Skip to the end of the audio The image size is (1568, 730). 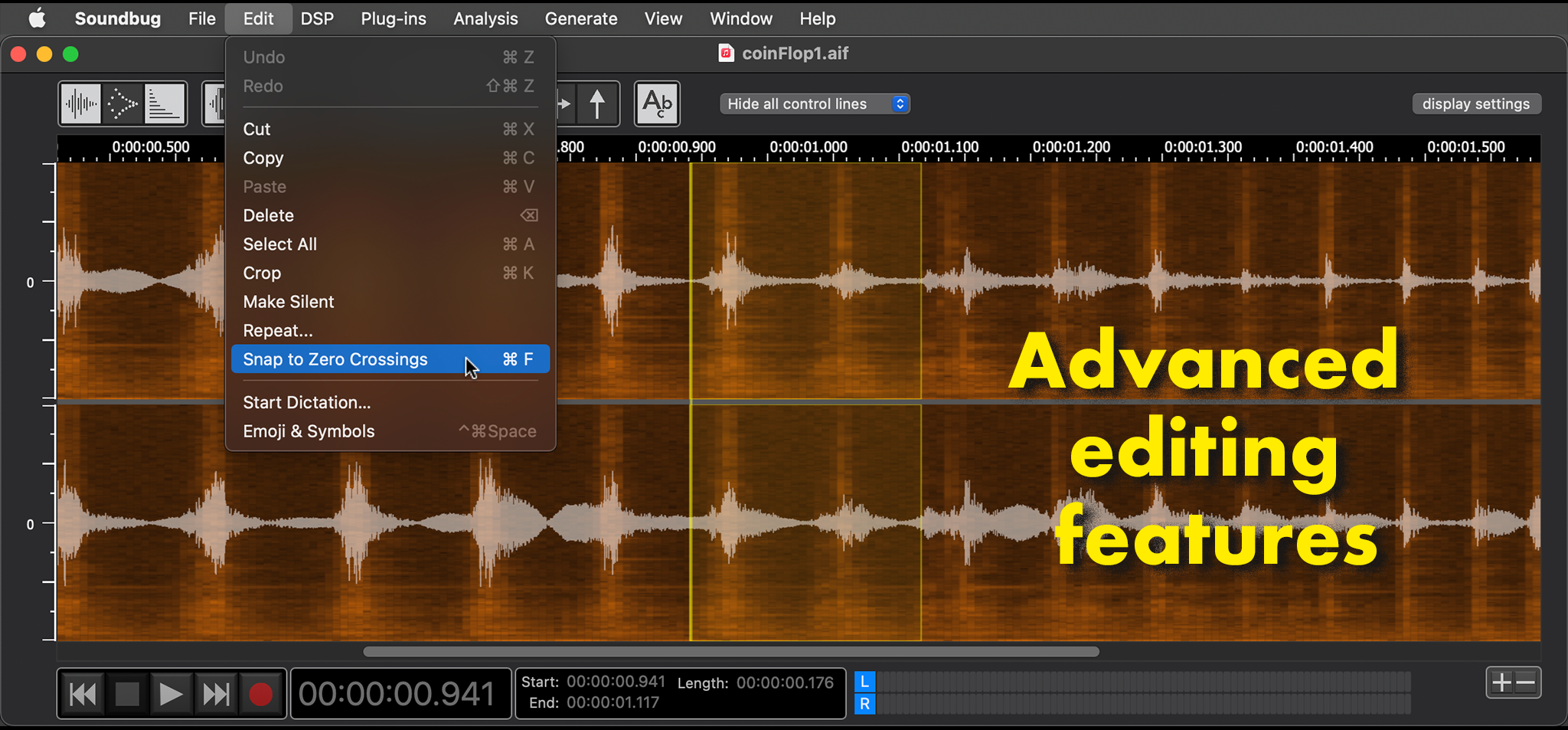coord(216,694)
